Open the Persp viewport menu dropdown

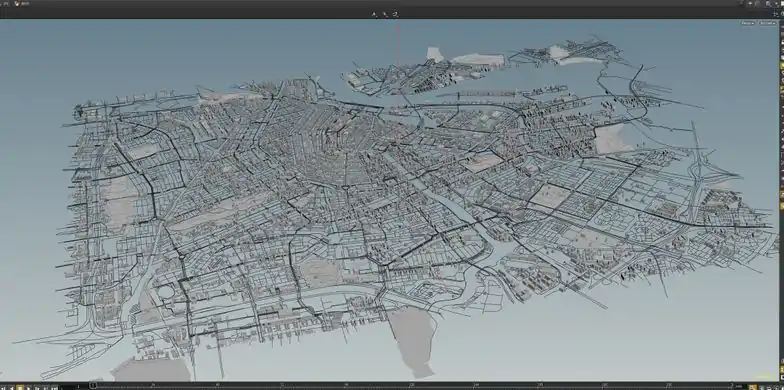coord(748,23)
